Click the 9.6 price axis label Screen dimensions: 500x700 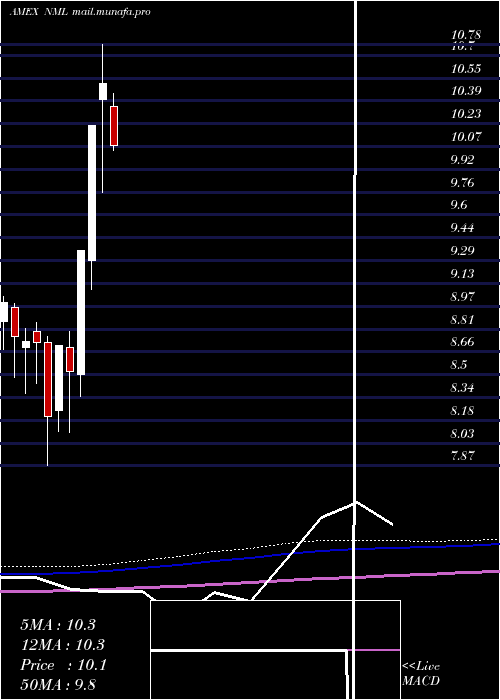coord(459,205)
